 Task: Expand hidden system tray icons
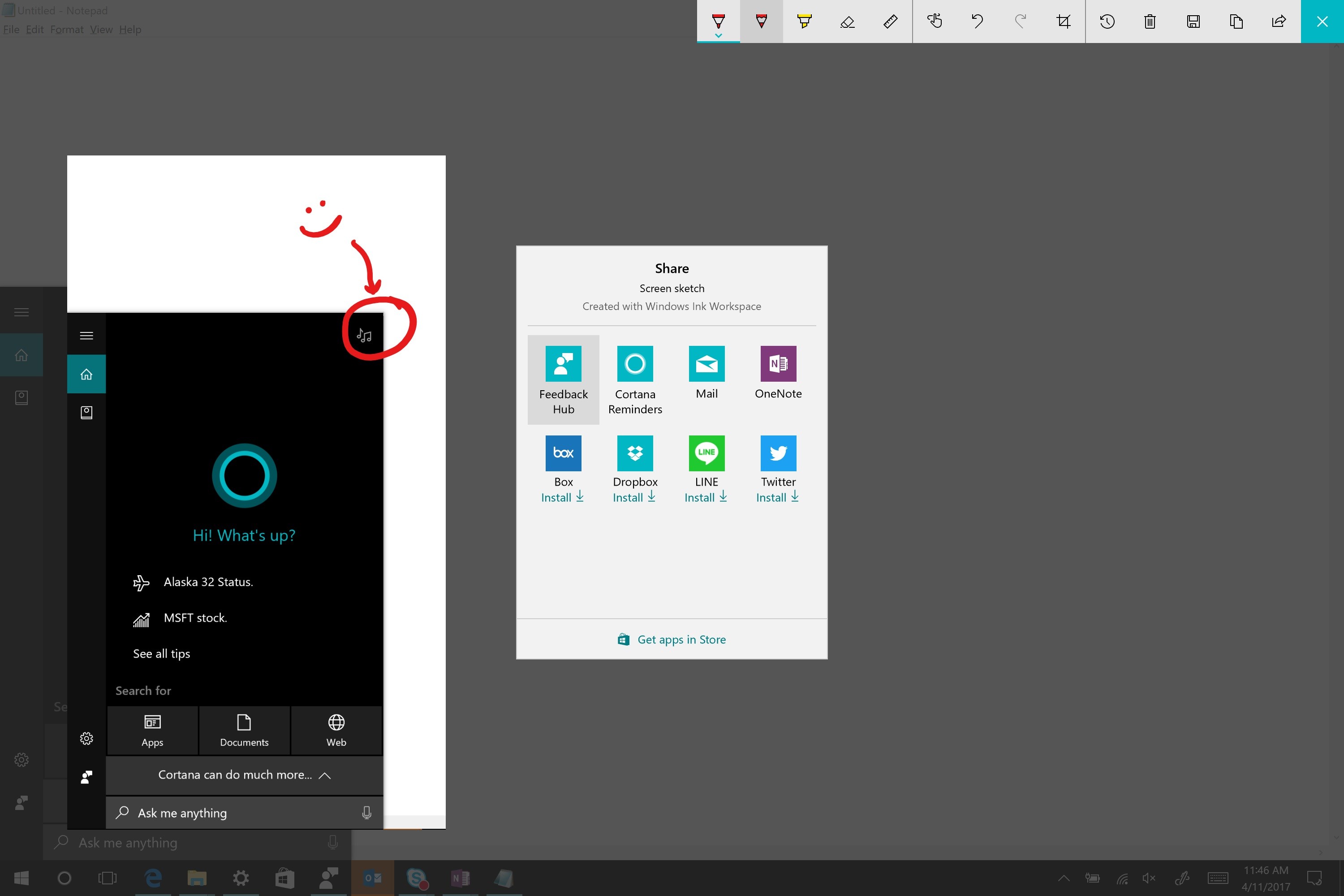coord(1064,878)
